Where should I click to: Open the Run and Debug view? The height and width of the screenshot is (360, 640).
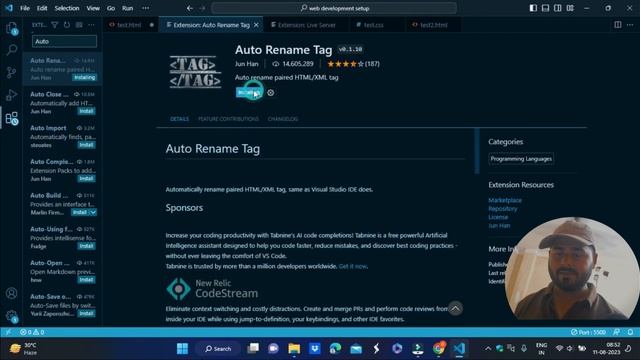pos(11,95)
